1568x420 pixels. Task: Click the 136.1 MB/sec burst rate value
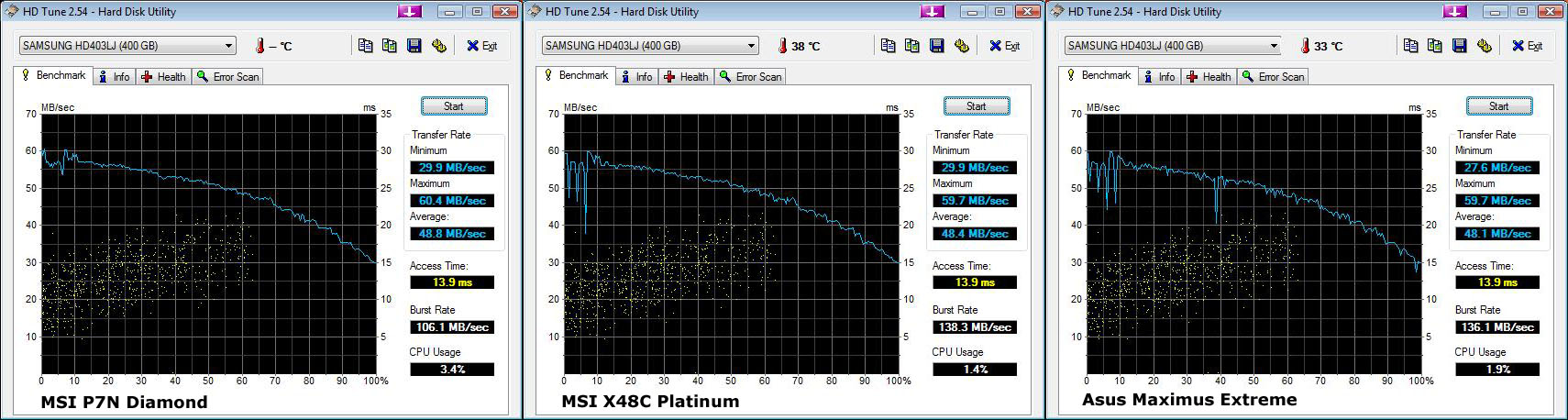tap(1497, 326)
